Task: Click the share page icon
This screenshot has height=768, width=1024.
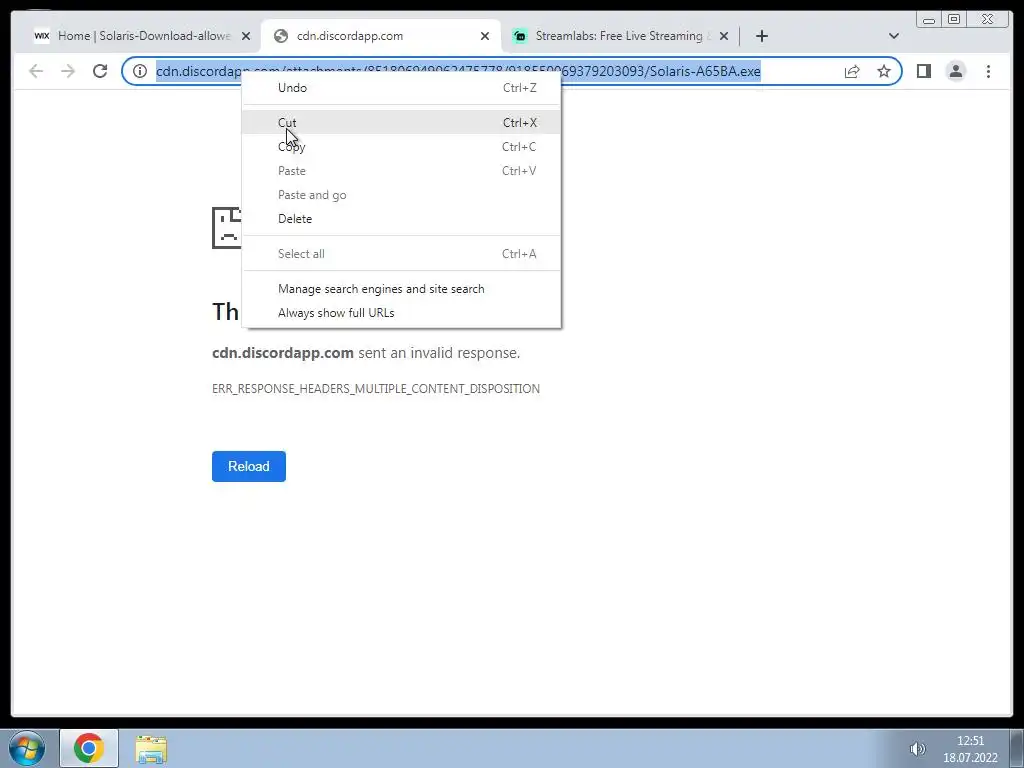Action: [852, 71]
